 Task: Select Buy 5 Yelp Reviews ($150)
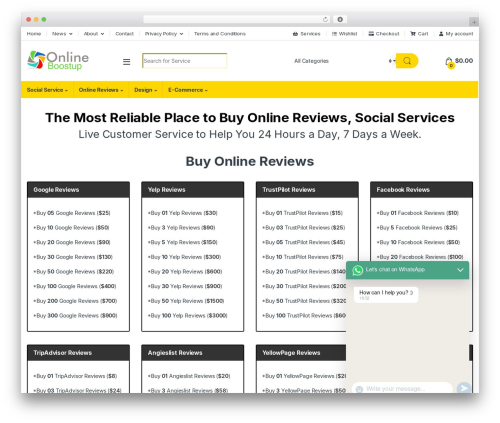pos(183,242)
